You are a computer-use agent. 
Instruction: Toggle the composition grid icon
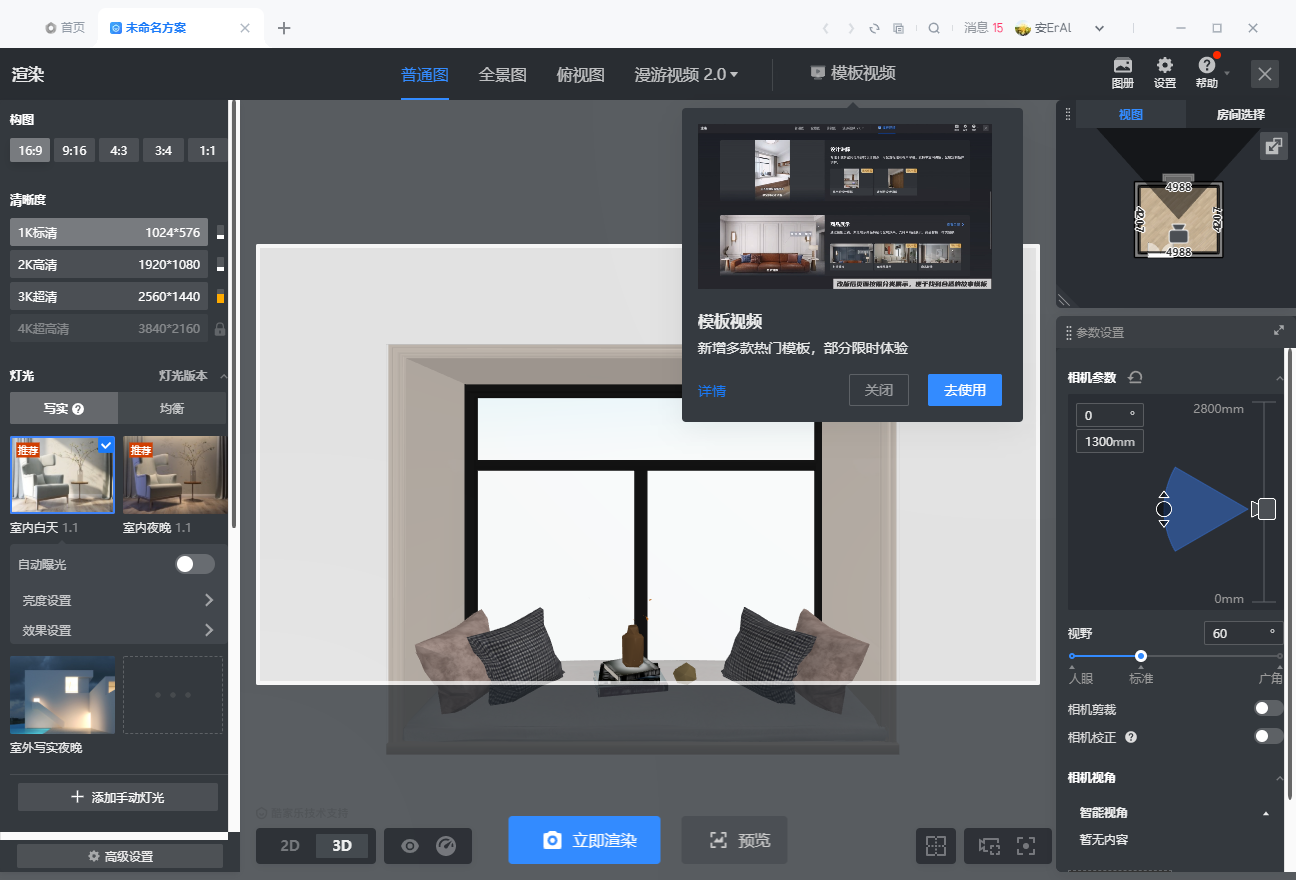click(936, 846)
